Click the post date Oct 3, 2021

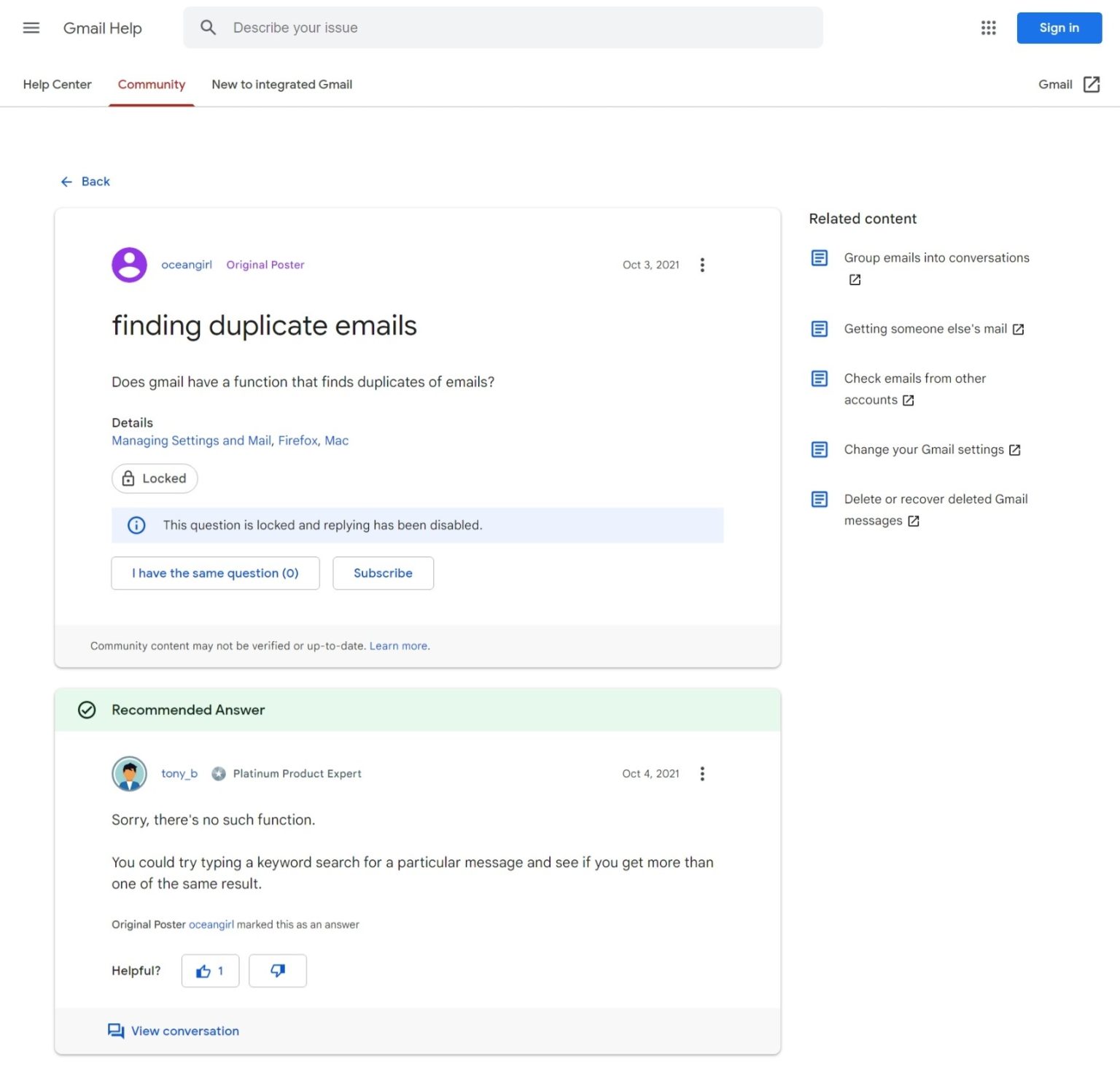click(x=651, y=265)
